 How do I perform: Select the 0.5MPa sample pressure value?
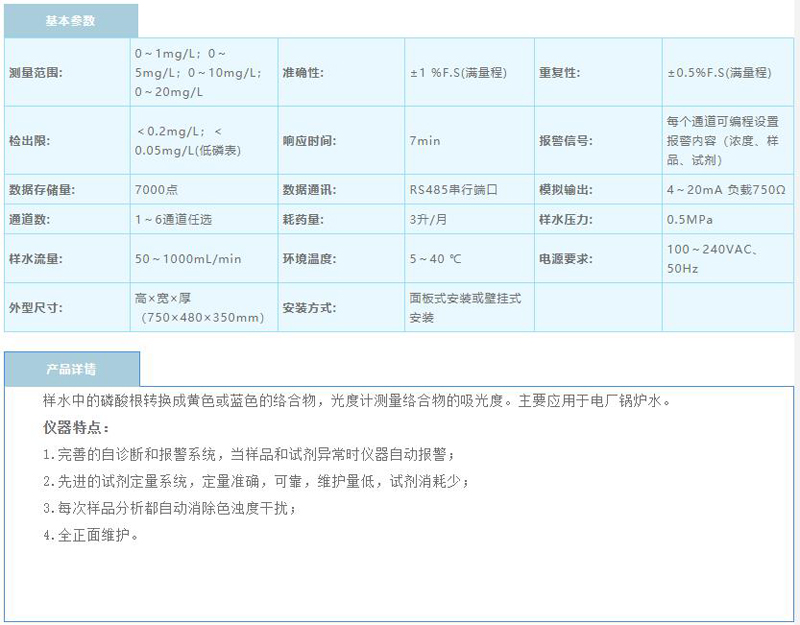pos(689,218)
